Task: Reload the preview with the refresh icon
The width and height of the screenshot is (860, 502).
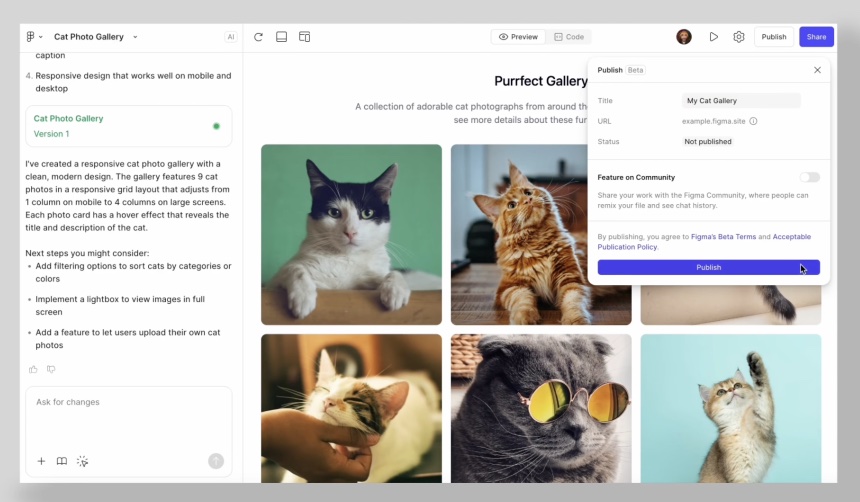Action: pos(258,37)
